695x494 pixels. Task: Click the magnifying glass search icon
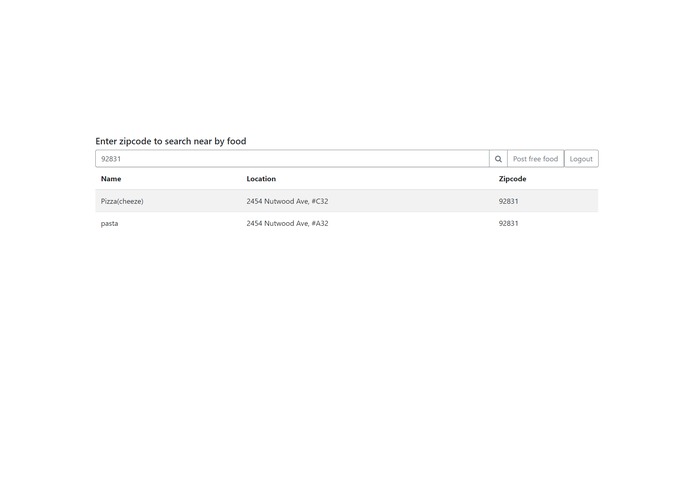498,159
